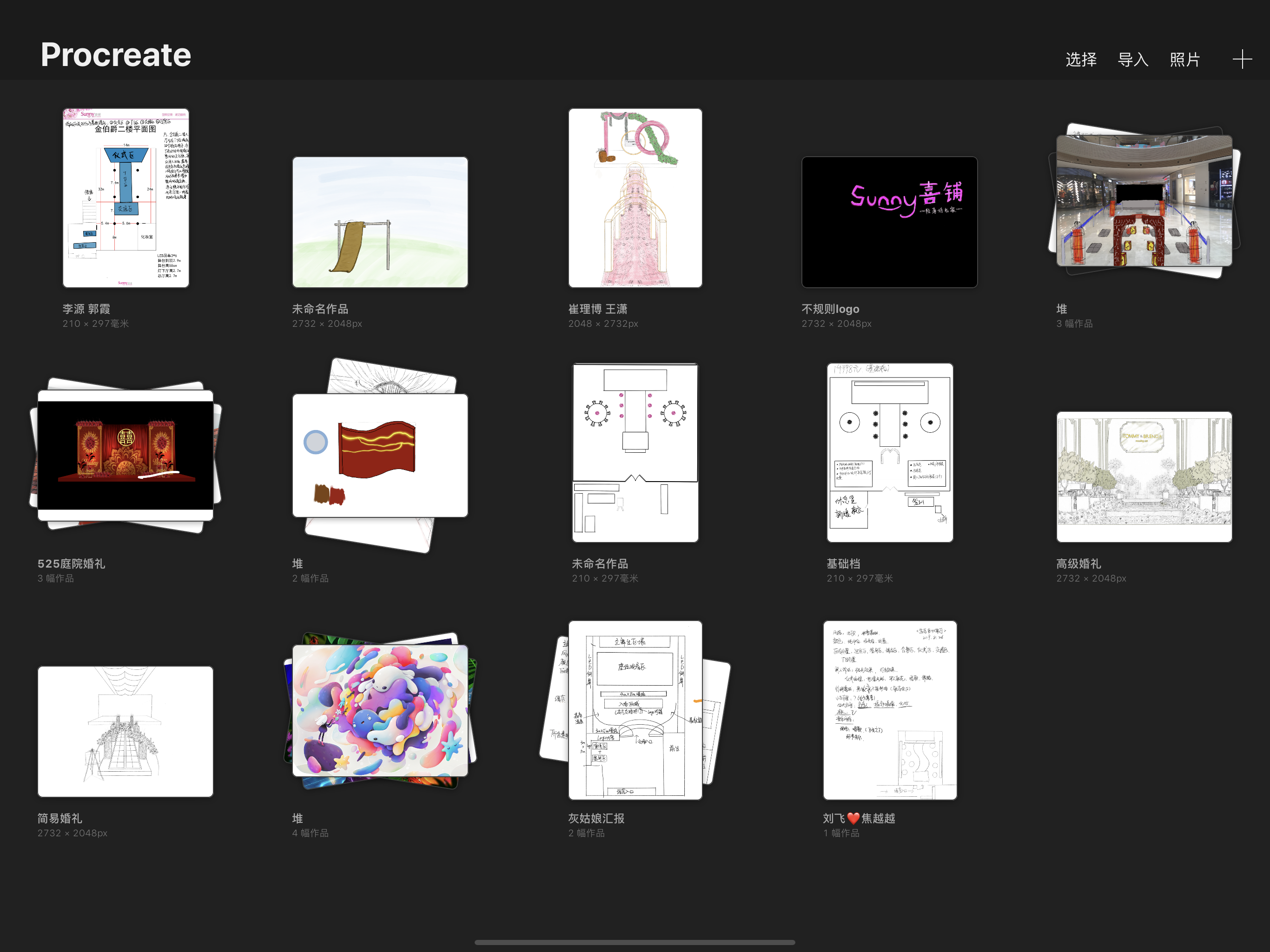Open the 不规则logo Sunny喜铺 artwork
This screenshot has width=1270, height=952.
(889, 222)
